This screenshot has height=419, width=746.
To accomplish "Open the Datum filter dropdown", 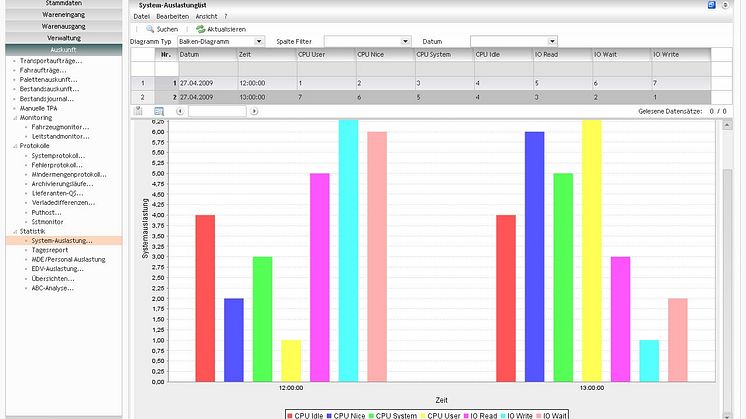I will (x=552, y=41).
